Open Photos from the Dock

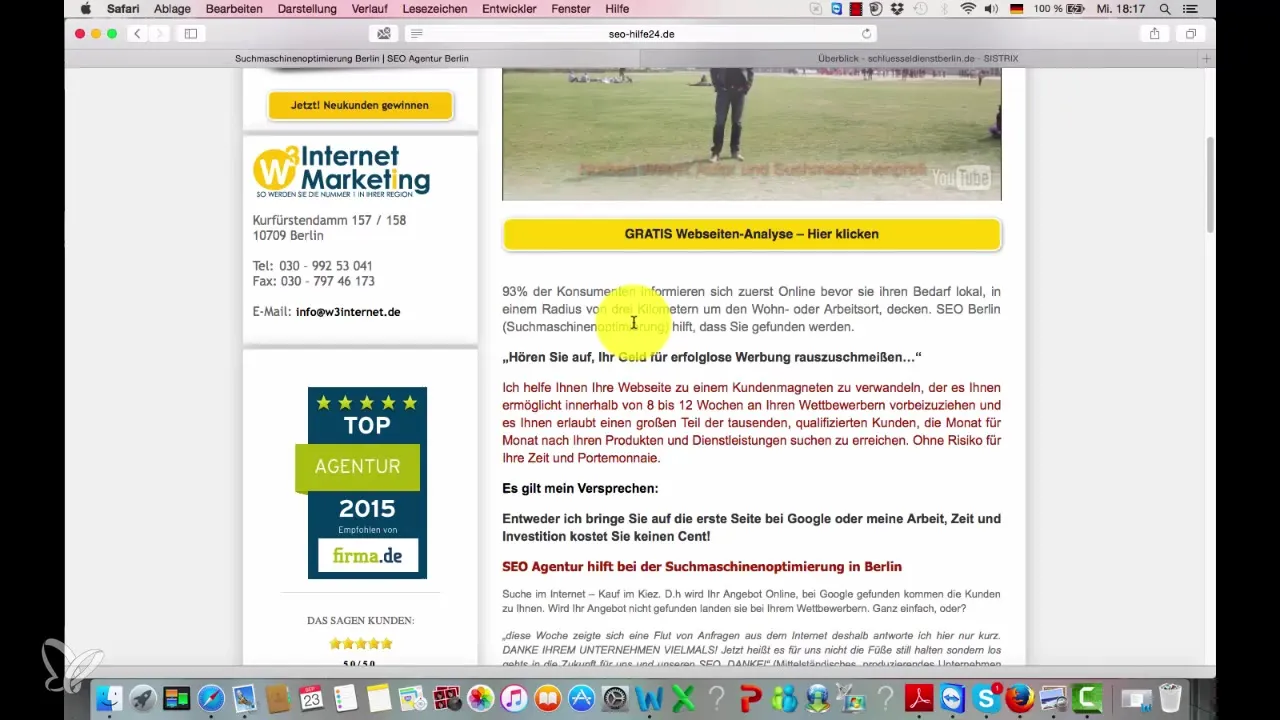pyautogui.click(x=481, y=698)
